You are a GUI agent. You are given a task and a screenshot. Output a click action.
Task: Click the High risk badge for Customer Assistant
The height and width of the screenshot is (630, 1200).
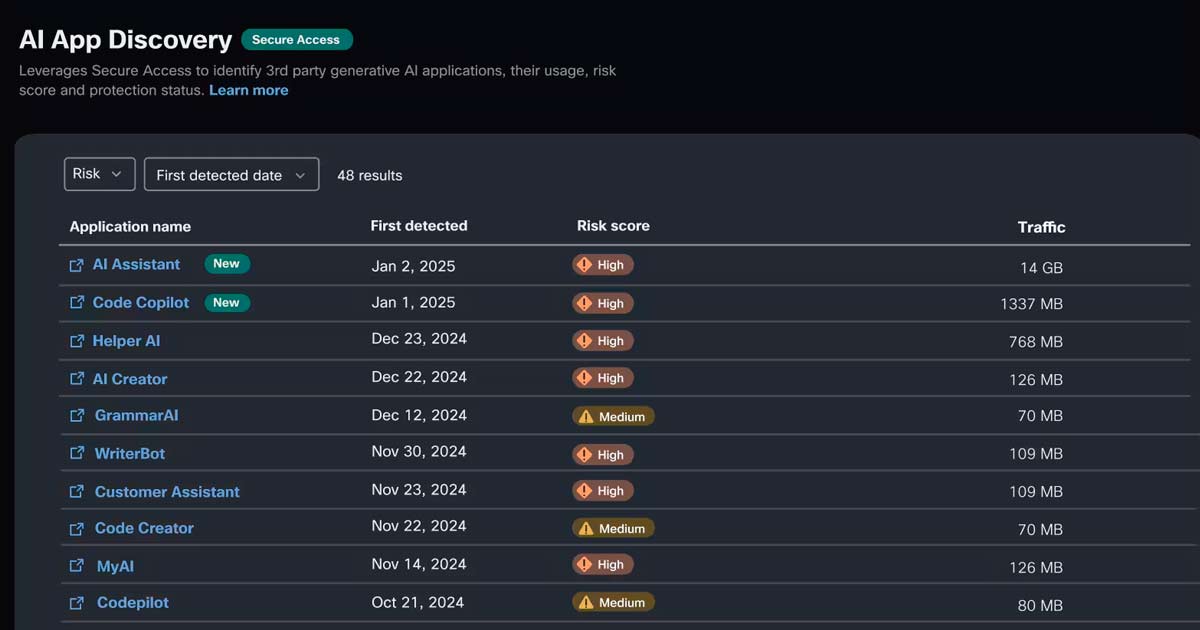[603, 491]
